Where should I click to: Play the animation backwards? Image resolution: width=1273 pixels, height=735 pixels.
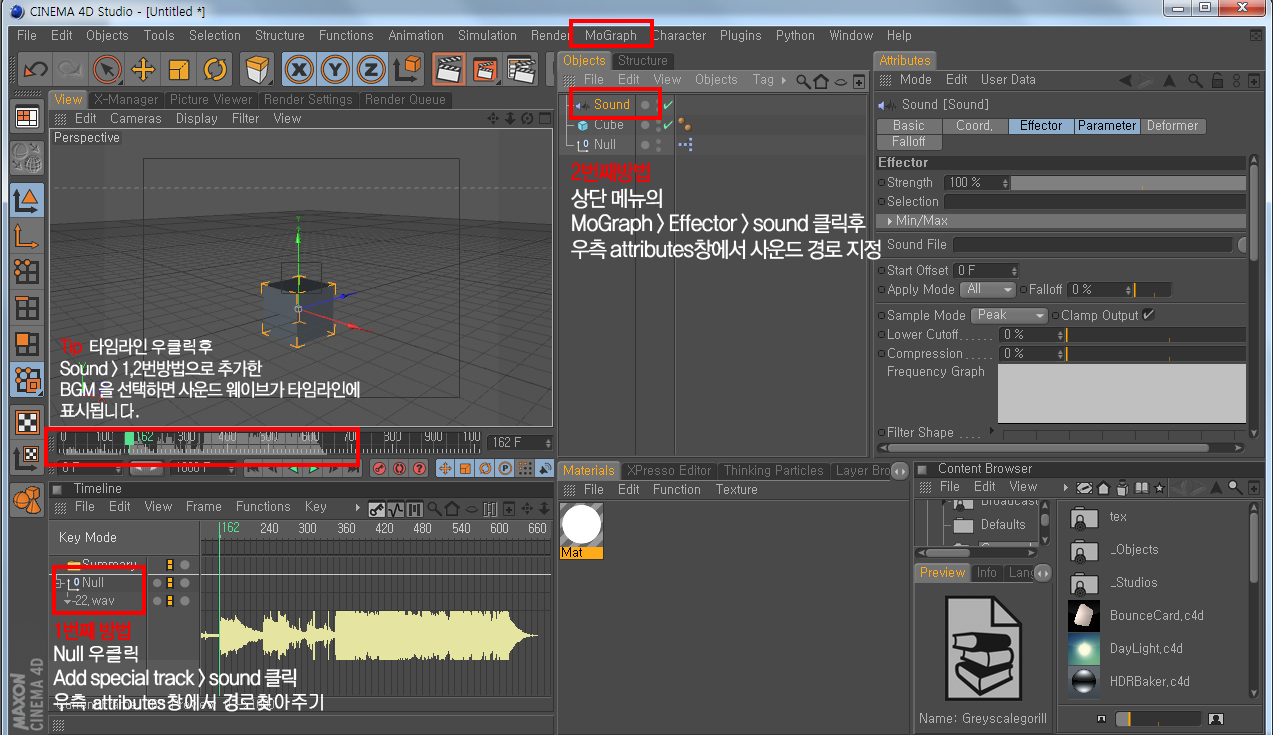click(294, 468)
